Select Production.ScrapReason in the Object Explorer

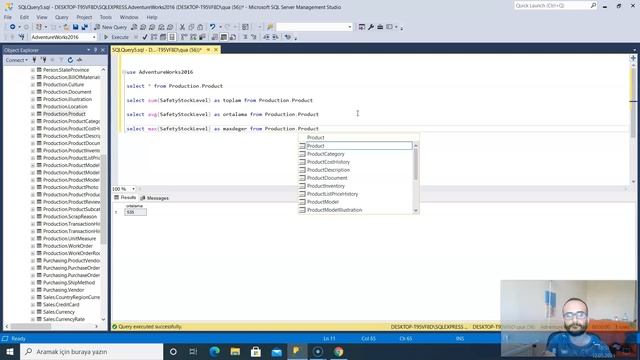coord(70,217)
